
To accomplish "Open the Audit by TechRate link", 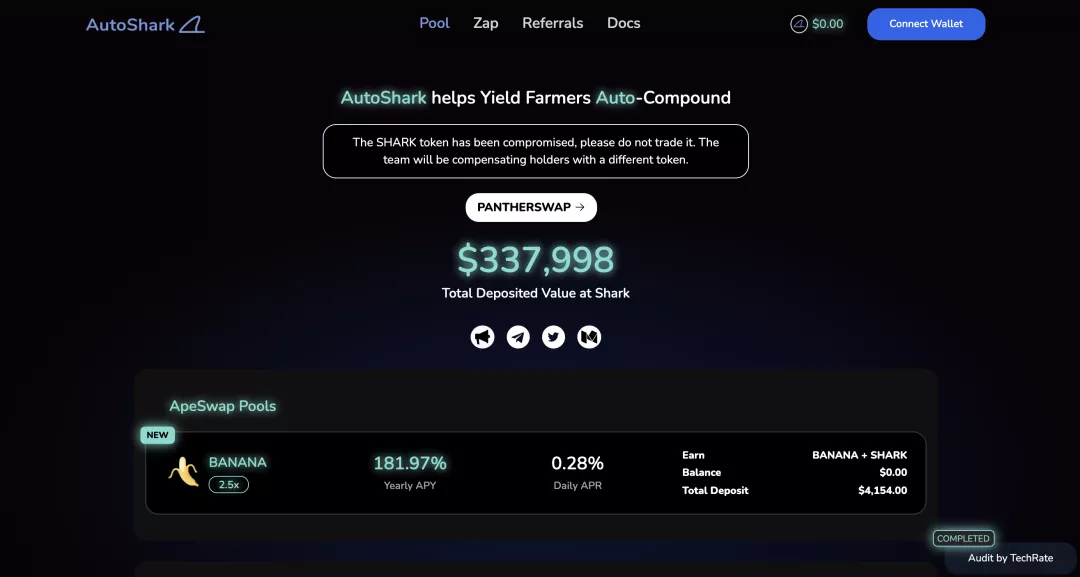I will click(x=1010, y=558).
